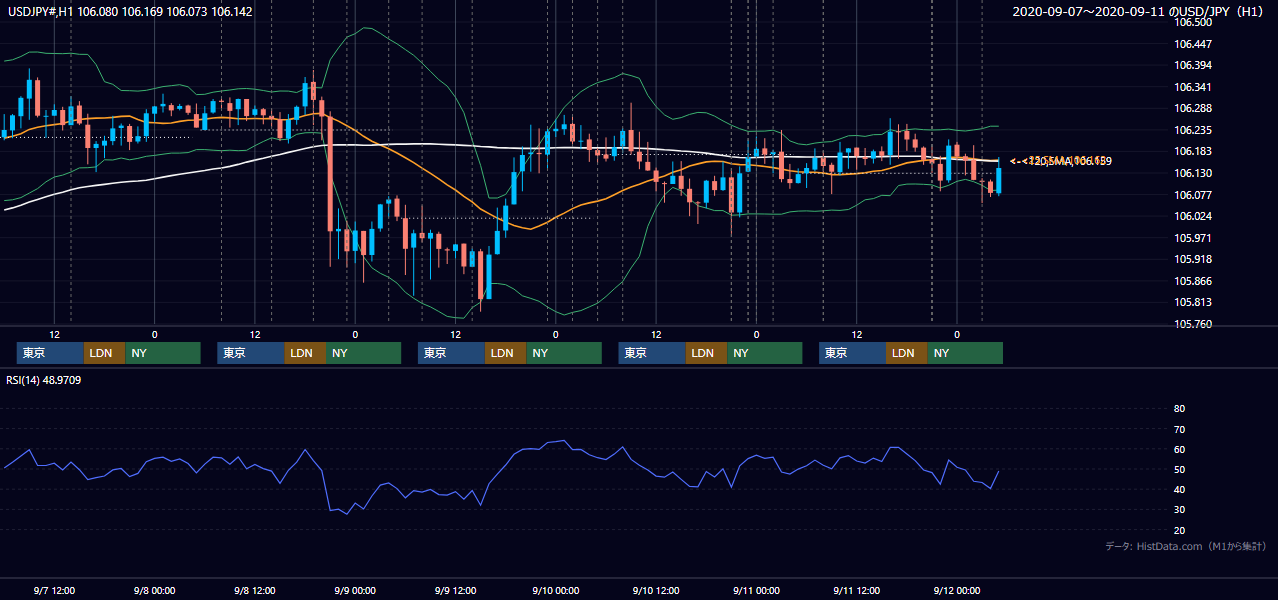Select the RSI 60 level label

tap(1179, 449)
